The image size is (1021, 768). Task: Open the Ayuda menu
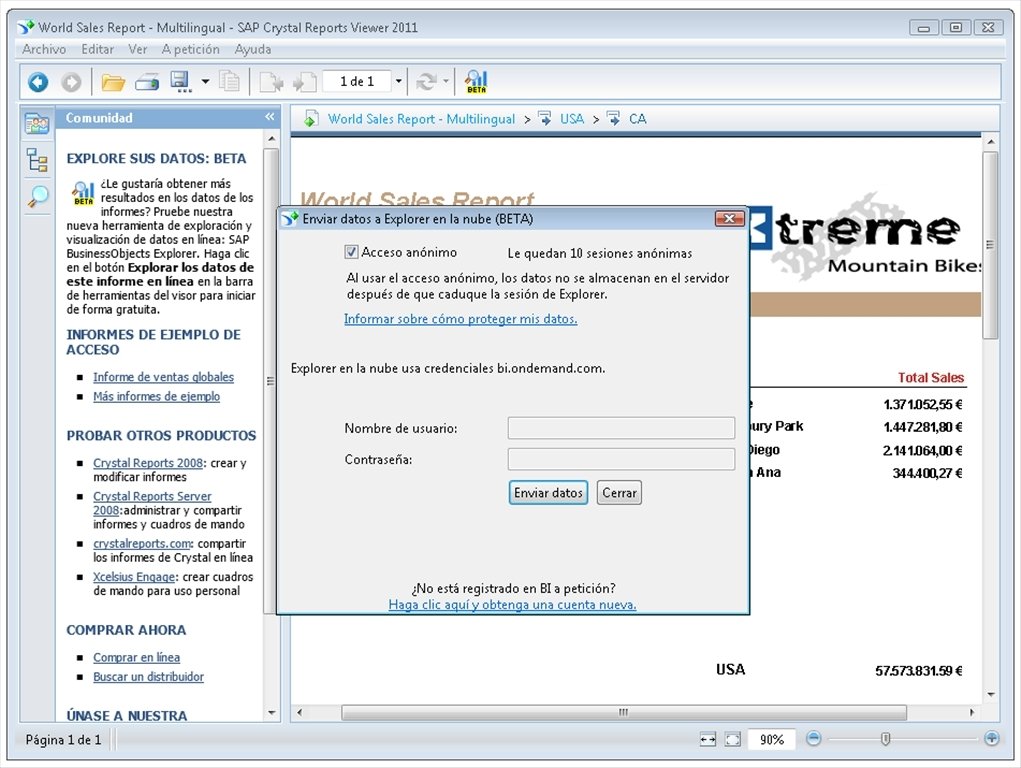coord(253,50)
